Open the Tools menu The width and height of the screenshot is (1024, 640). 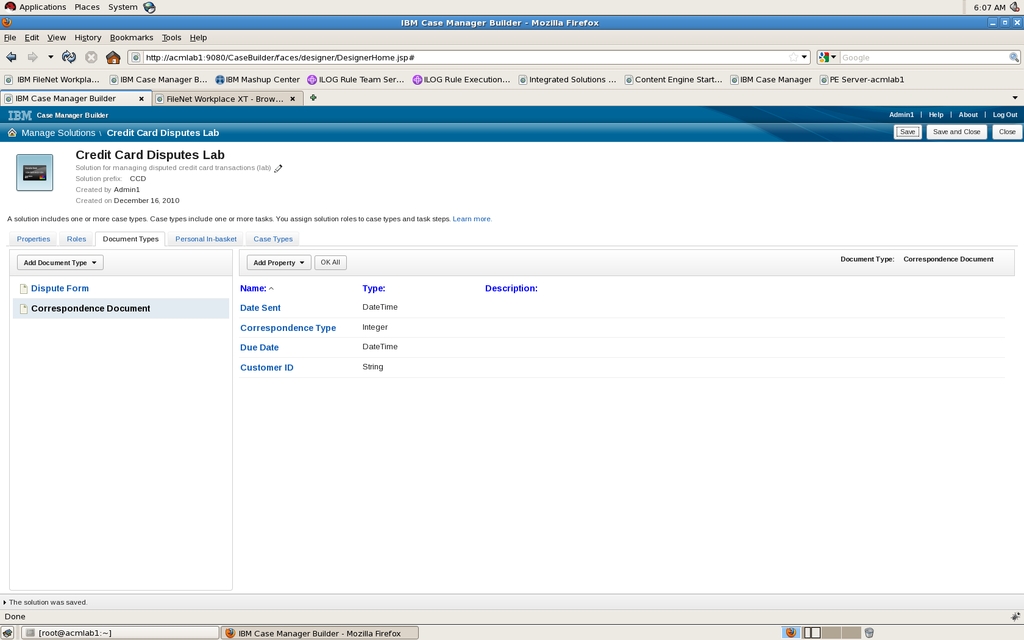click(x=171, y=38)
